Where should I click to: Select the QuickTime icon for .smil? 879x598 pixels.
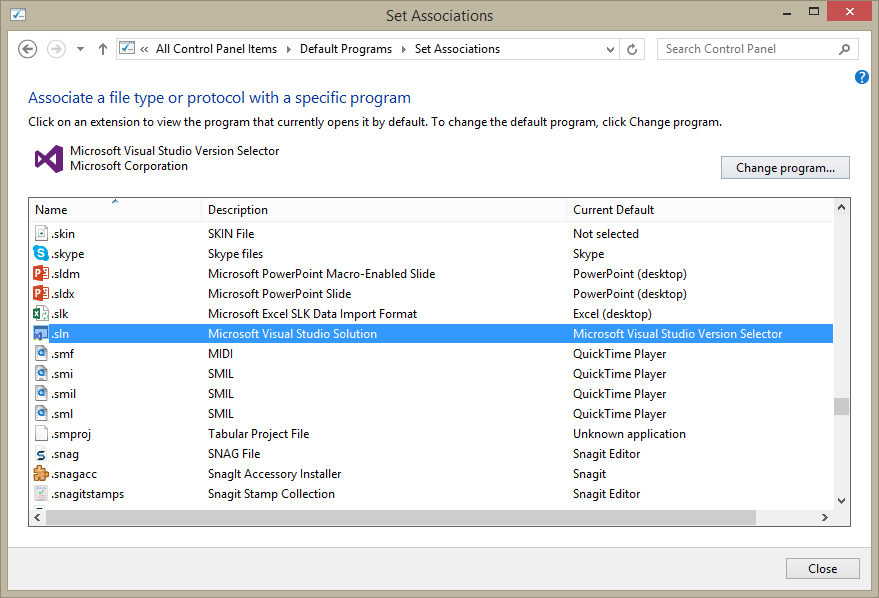click(x=41, y=393)
